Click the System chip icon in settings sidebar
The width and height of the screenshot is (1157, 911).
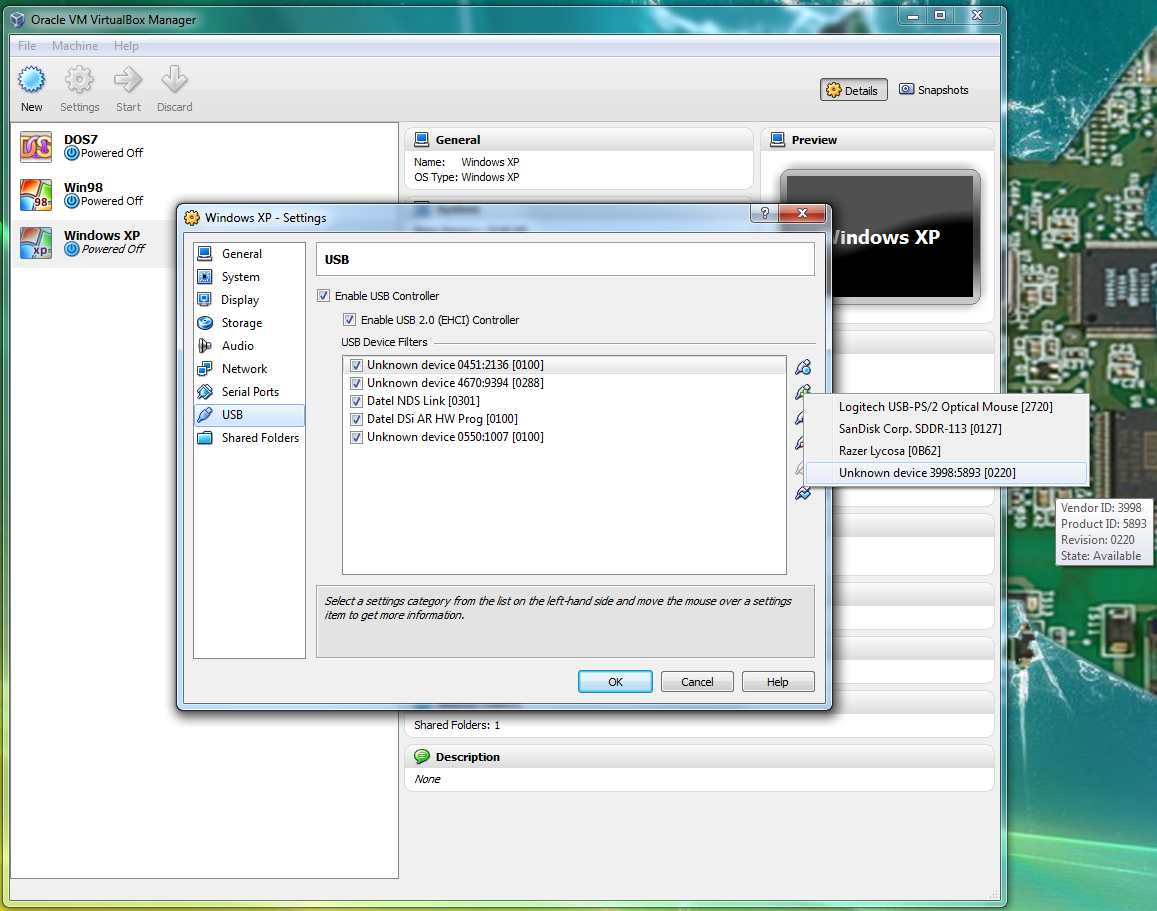point(205,277)
